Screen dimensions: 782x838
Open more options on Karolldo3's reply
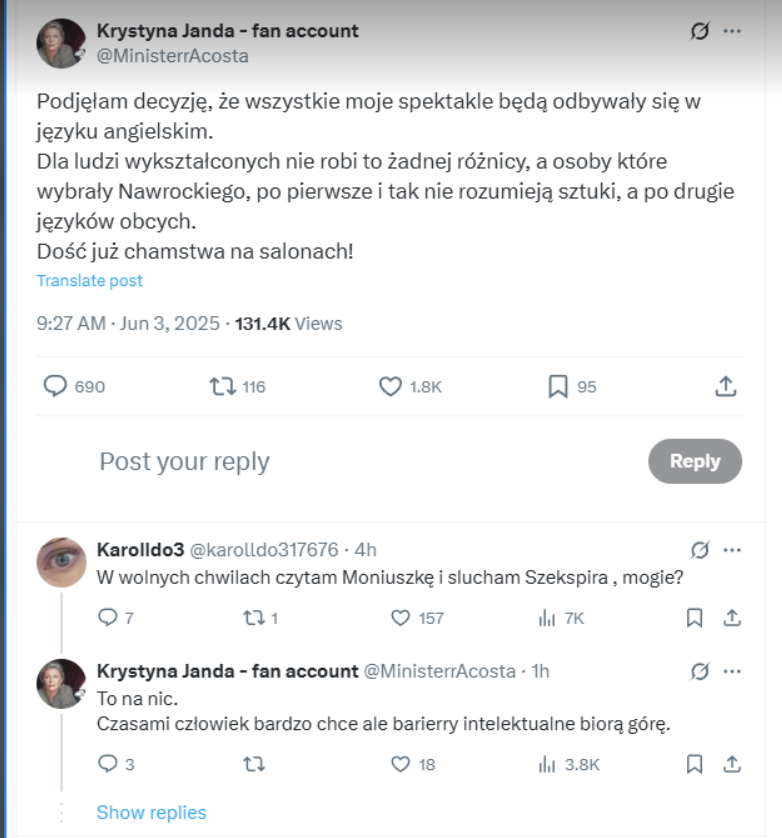tap(732, 550)
